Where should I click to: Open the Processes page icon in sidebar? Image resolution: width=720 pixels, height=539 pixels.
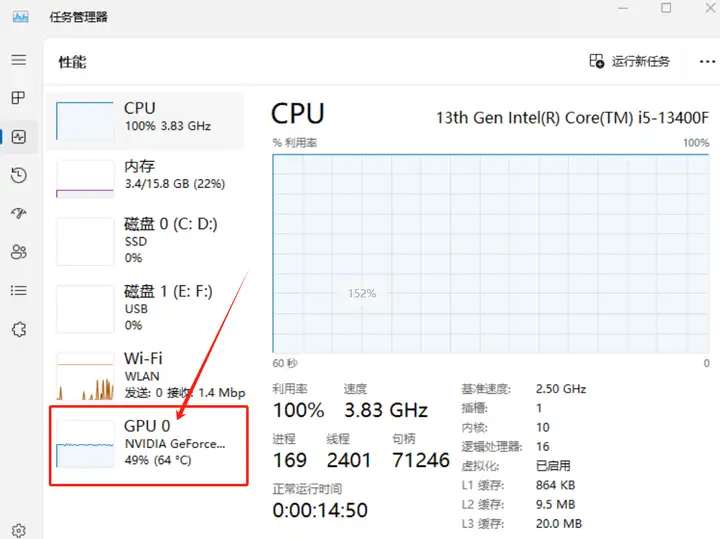point(18,98)
